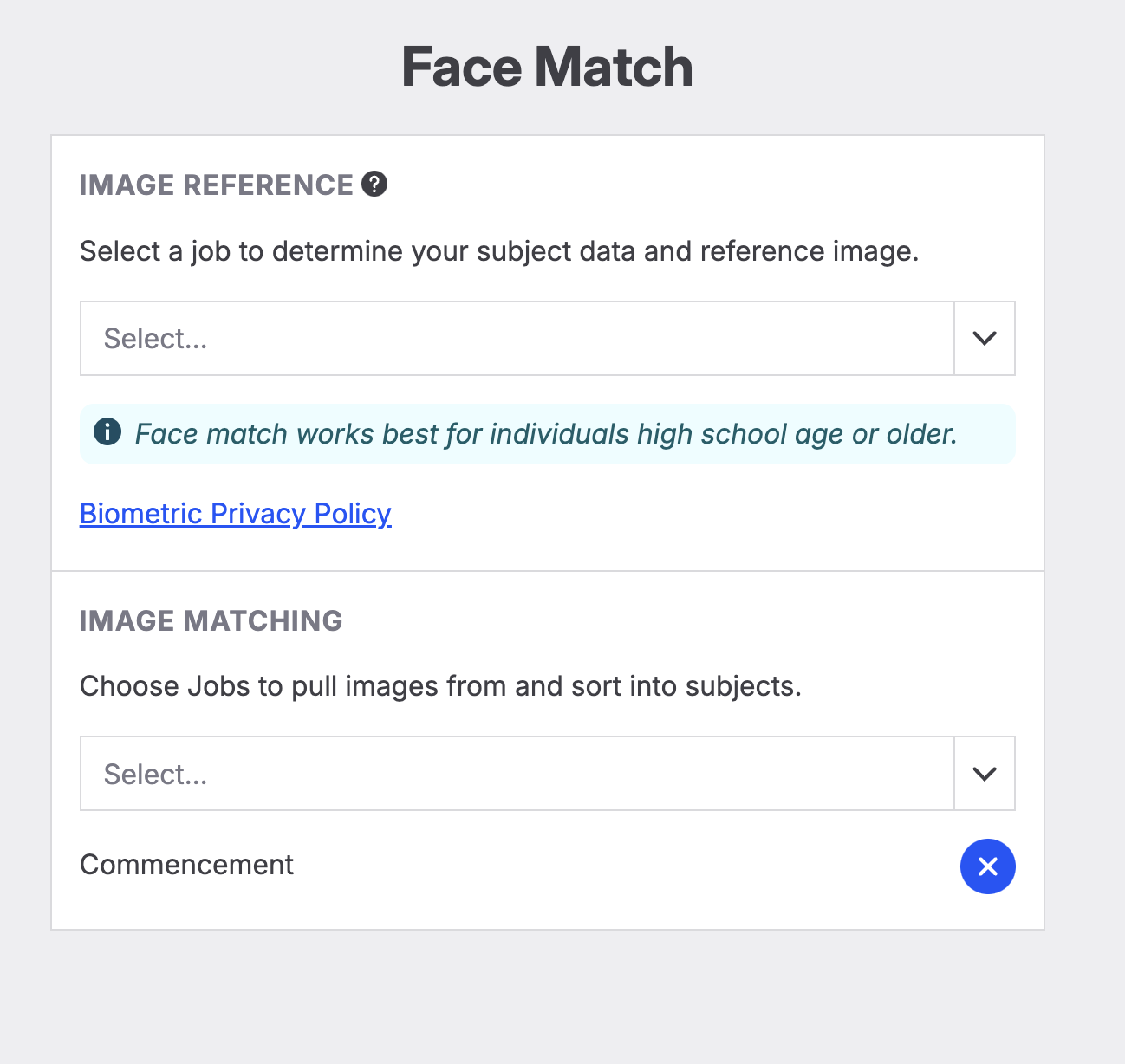Click the IMAGE REFERENCE section heading
The height and width of the screenshot is (1064, 1125).
(216, 185)
